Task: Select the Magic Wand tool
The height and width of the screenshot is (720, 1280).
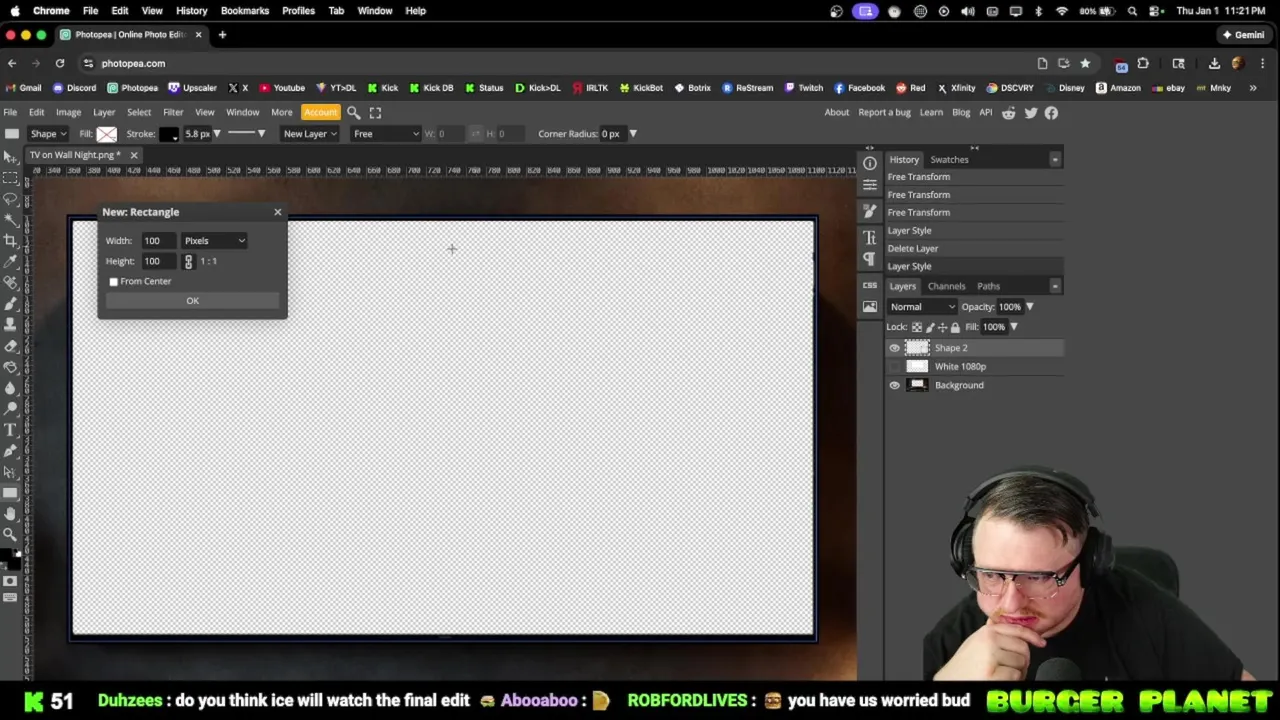Action: pos(11,220)
